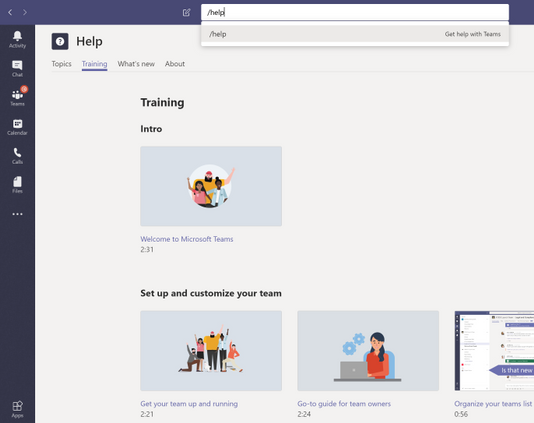Open the Chat section

click(17, 68)
